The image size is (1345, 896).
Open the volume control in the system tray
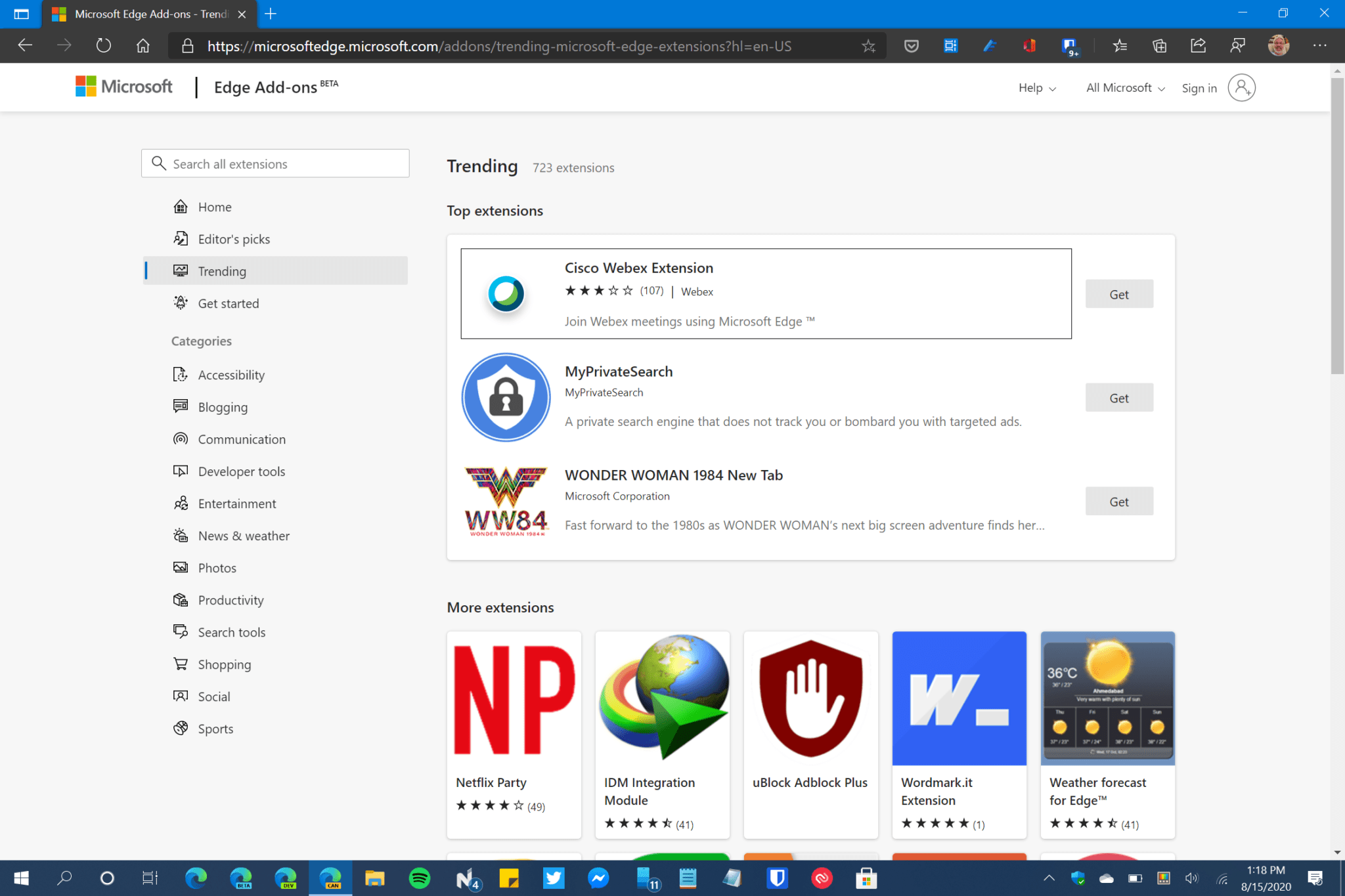pos(1192,878)
